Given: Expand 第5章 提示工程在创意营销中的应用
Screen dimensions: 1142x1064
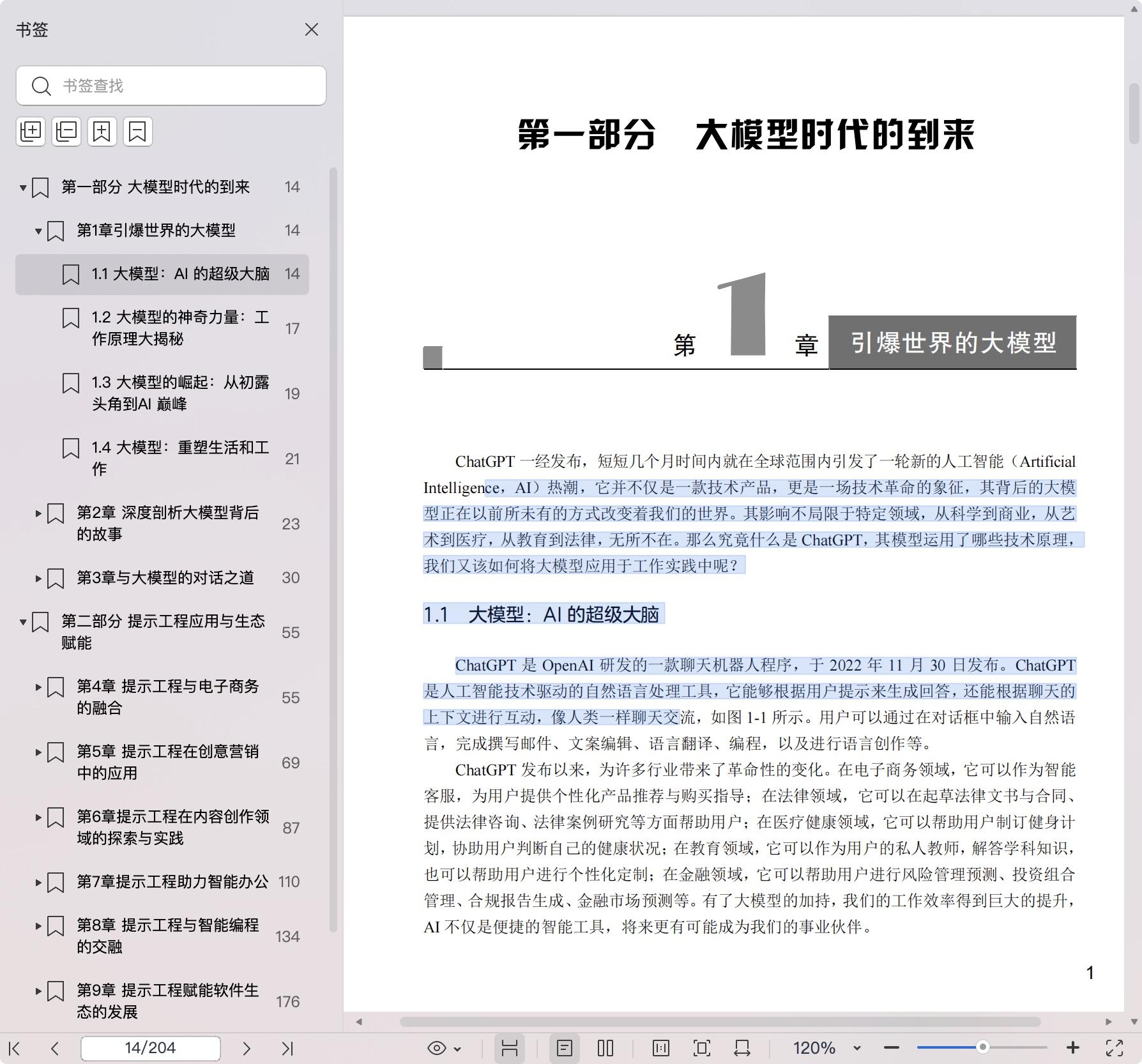Looking at the screenshot, I should click(38, 752).
